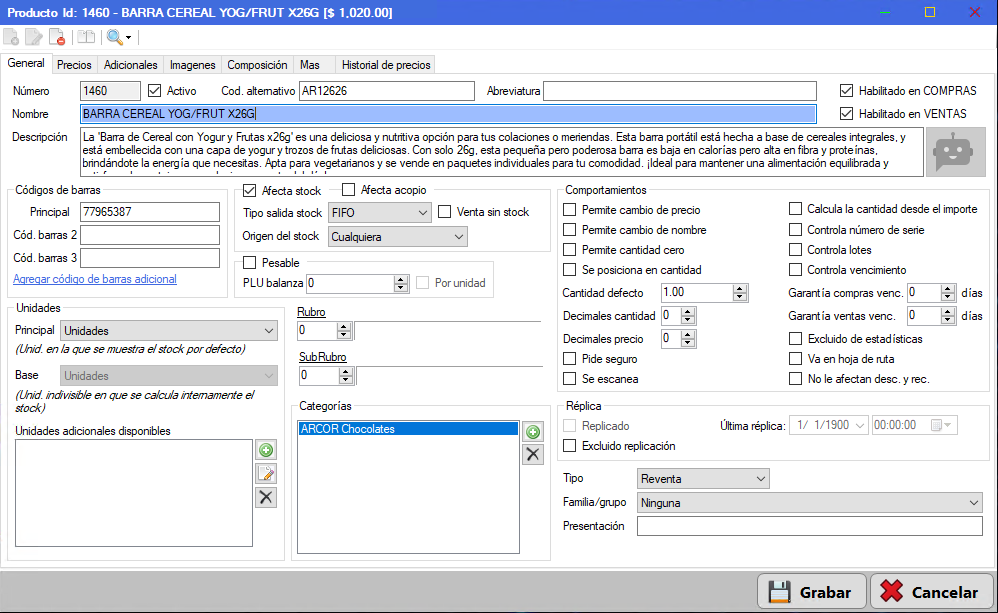Click the edit product toolbar icon
This screenshot has height=613, width=998.
point(34,38)
